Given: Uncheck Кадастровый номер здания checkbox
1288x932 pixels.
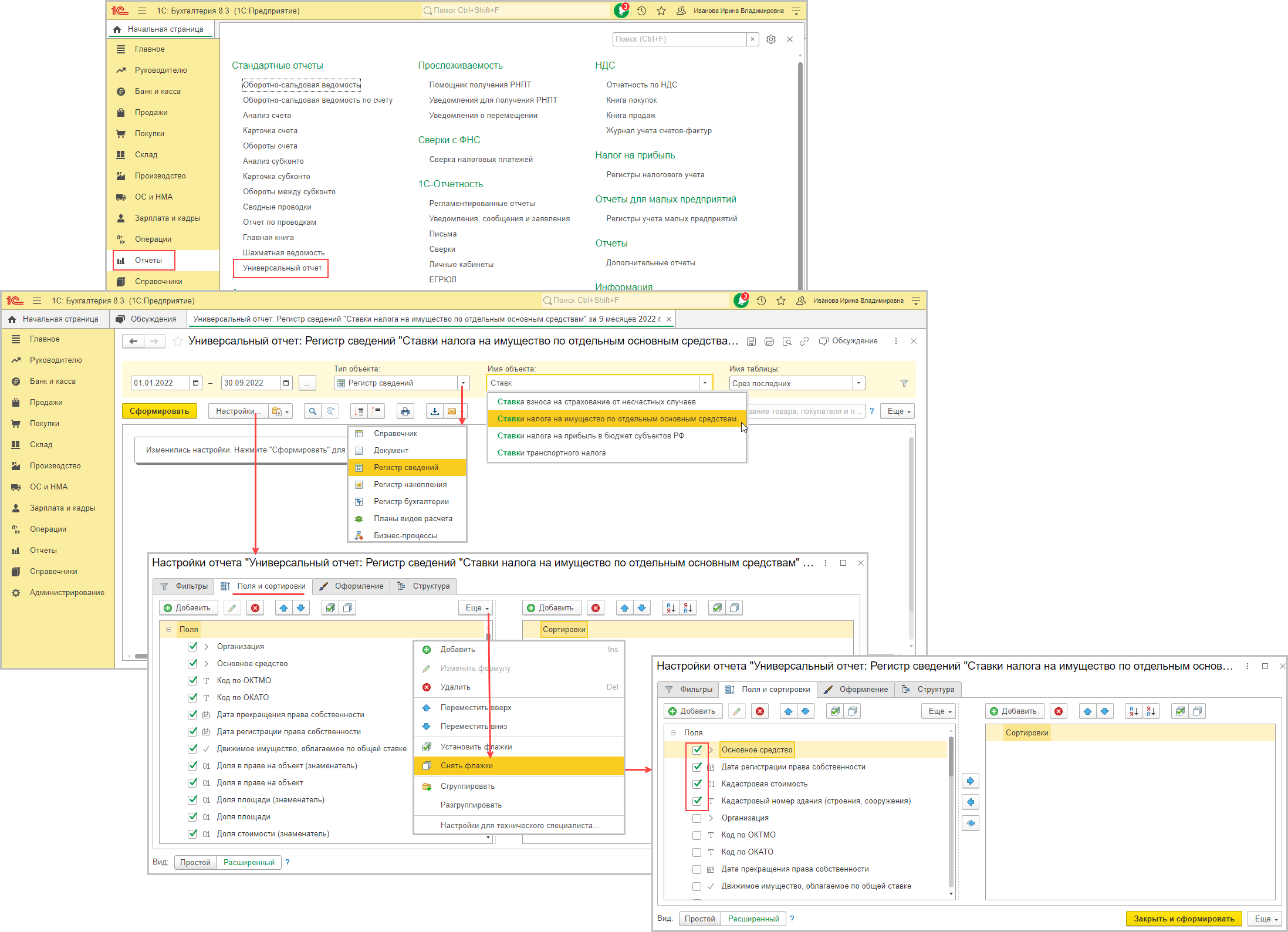Looking at the screenshot, I should pos(697,801).
